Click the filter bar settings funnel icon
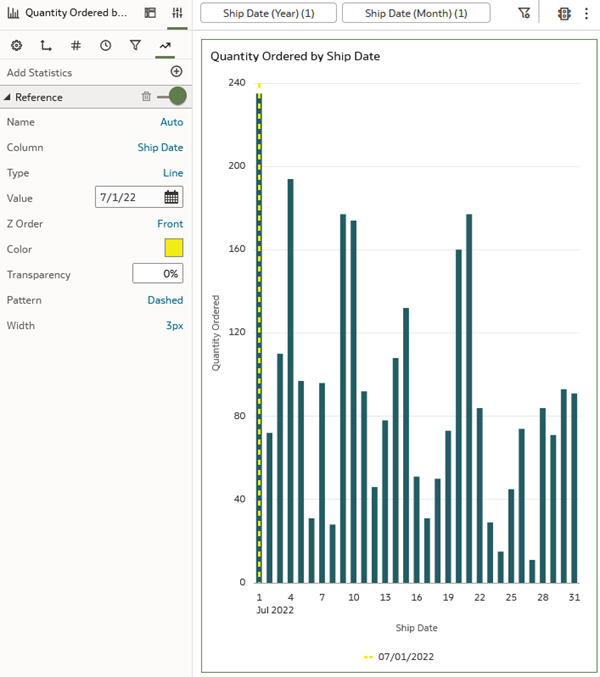The width and height of the screenshot is (600, 677). (x=524, y=13)
